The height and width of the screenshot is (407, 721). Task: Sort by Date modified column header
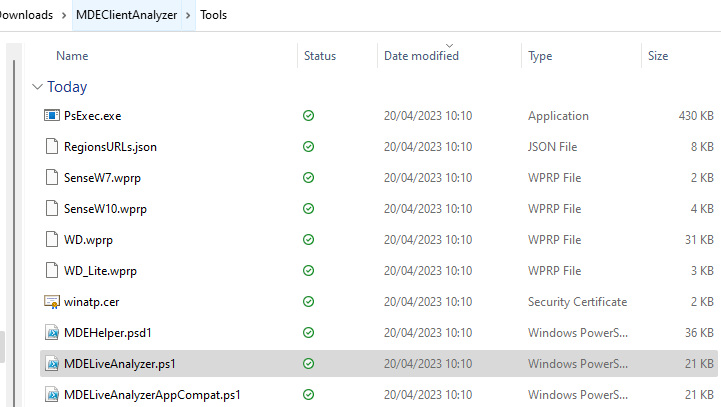(421, 56)
